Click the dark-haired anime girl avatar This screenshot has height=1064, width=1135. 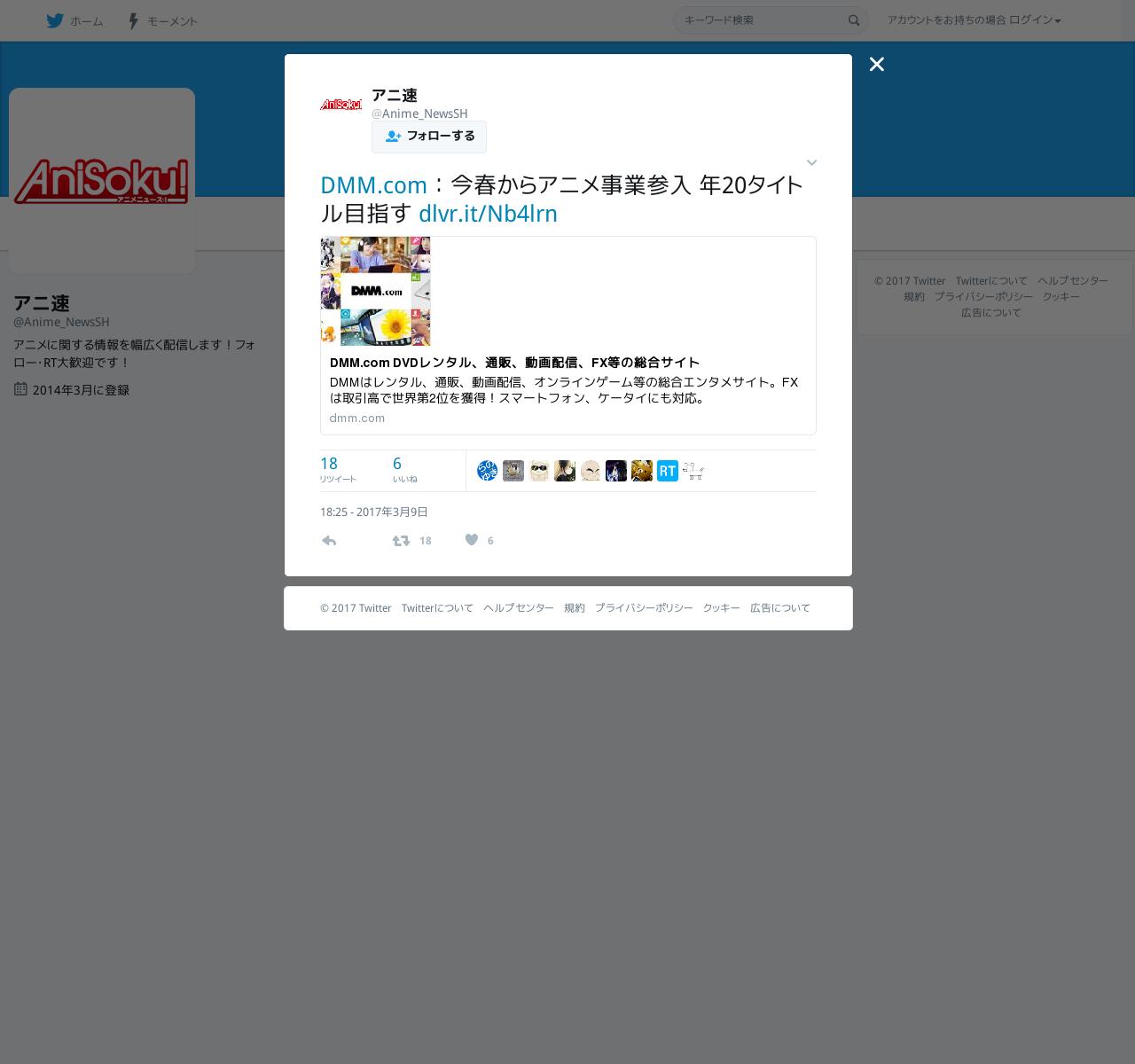pos(565,471)
